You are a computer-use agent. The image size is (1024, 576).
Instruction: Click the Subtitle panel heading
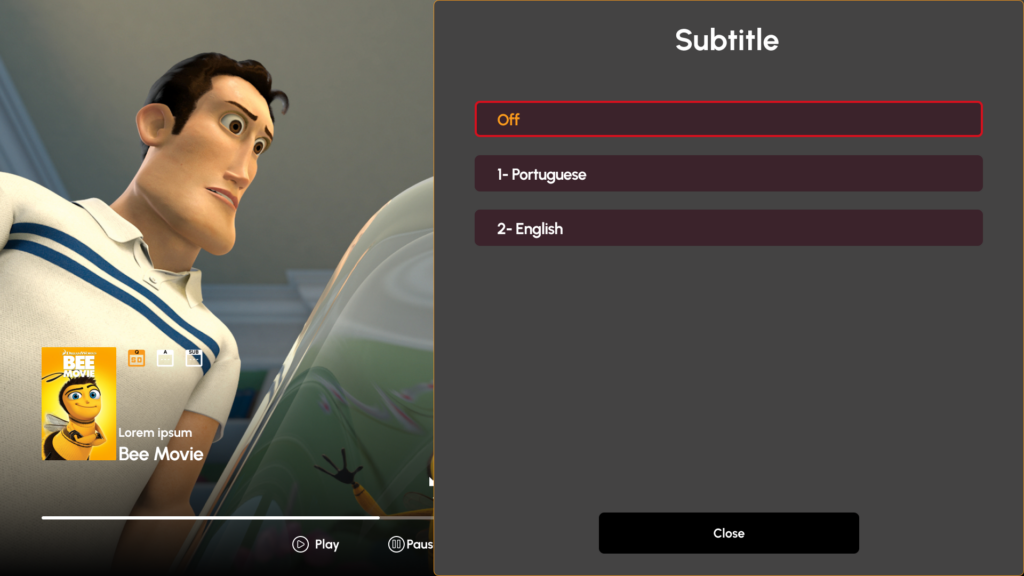tap(727, 40)
